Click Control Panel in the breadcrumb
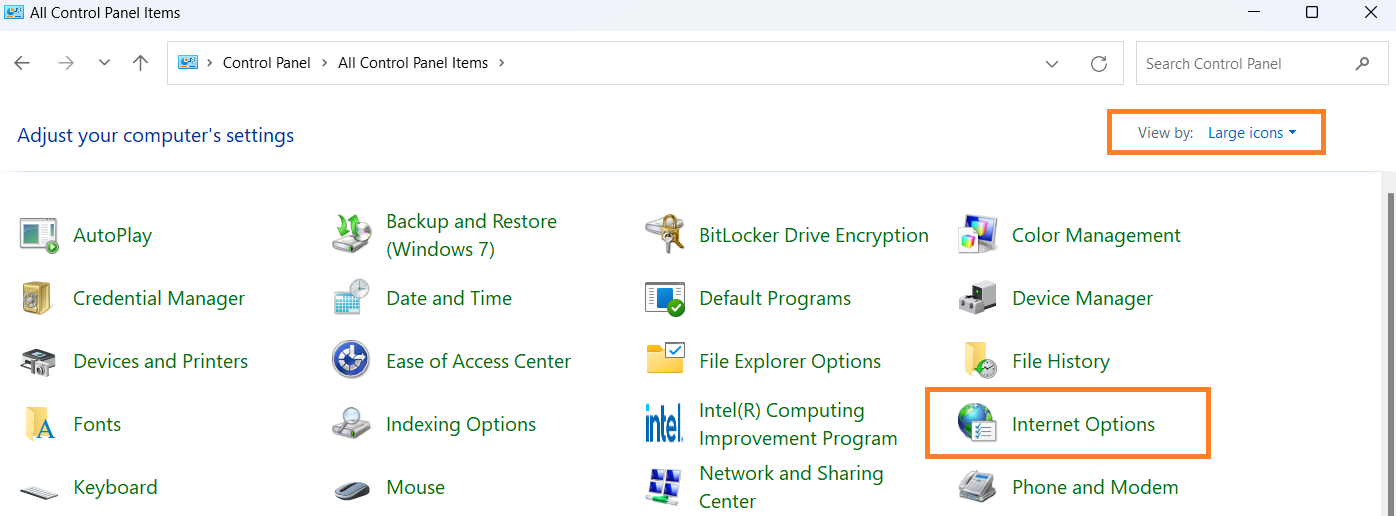The height and width of the screenshot is (516, 1396). coord(266,63)
